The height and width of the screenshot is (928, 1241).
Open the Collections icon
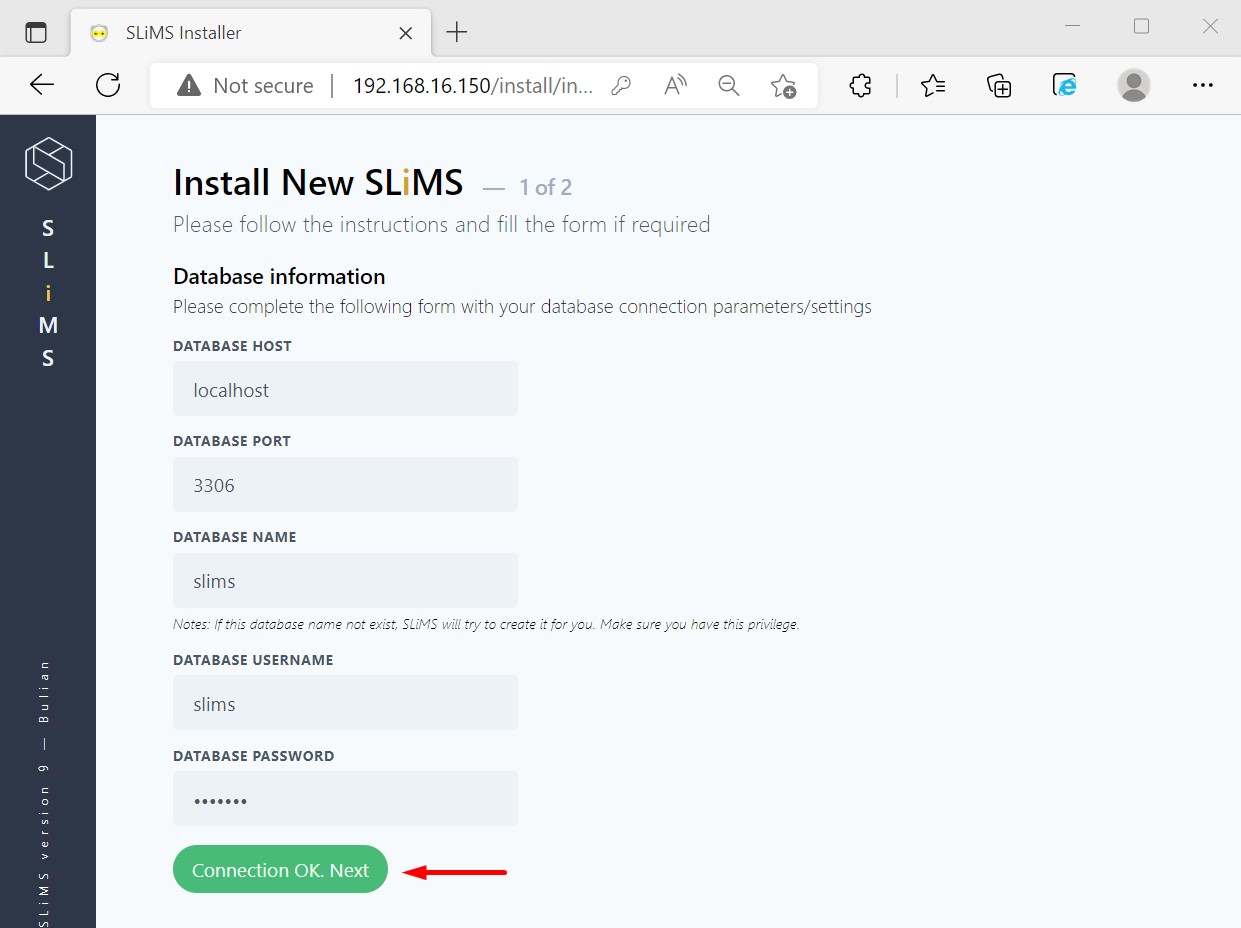(x=999, y=86)
